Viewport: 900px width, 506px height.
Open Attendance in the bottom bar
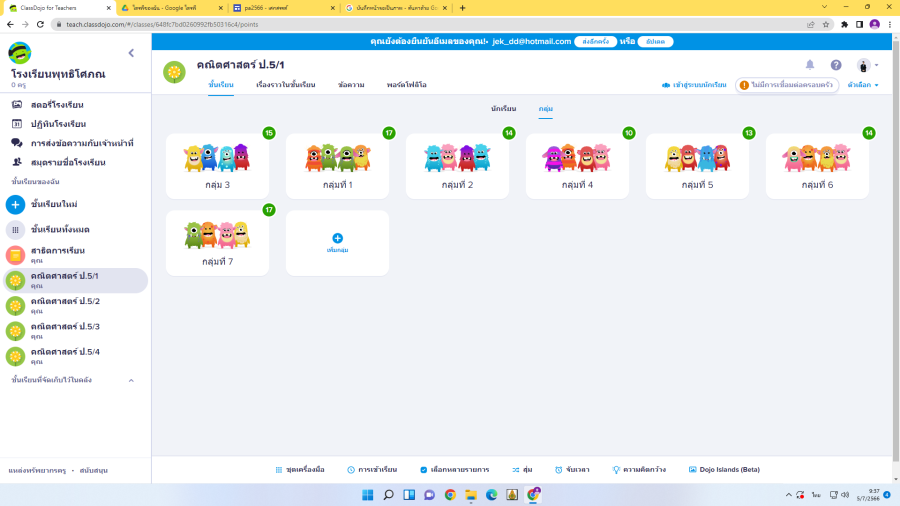(372, 469)
